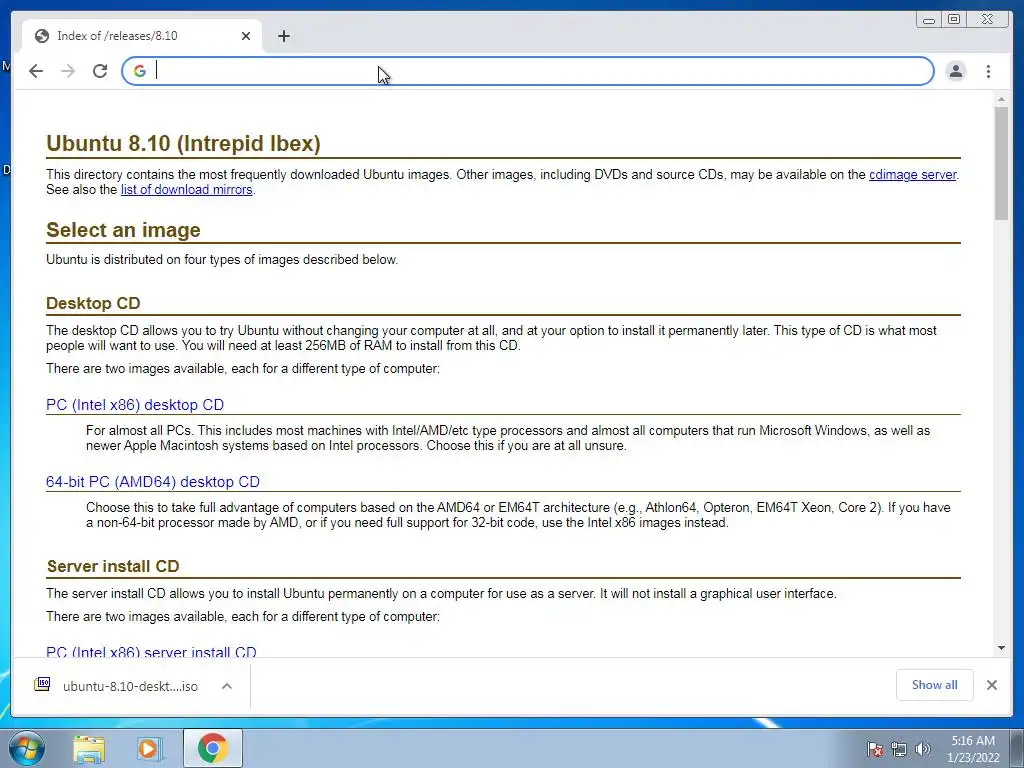Launch Windows Media Player from taskbar
This screenshot has width=1024, height=768.
[x=149, y=748]
